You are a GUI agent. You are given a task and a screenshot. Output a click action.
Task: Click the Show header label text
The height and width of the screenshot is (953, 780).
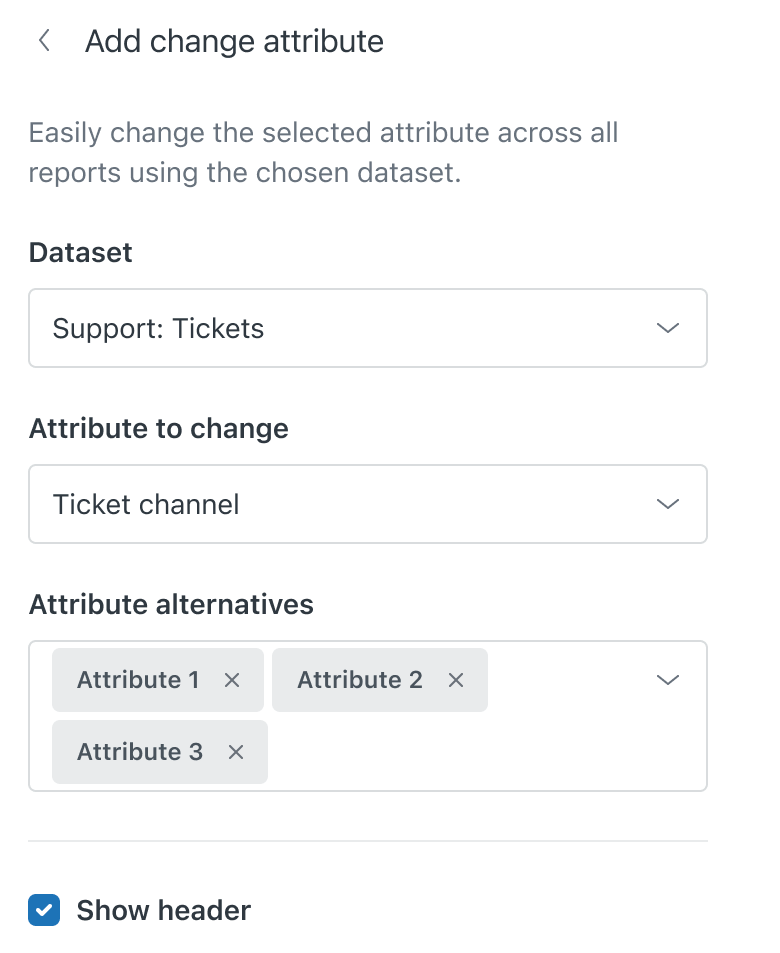tap(163, 910)
